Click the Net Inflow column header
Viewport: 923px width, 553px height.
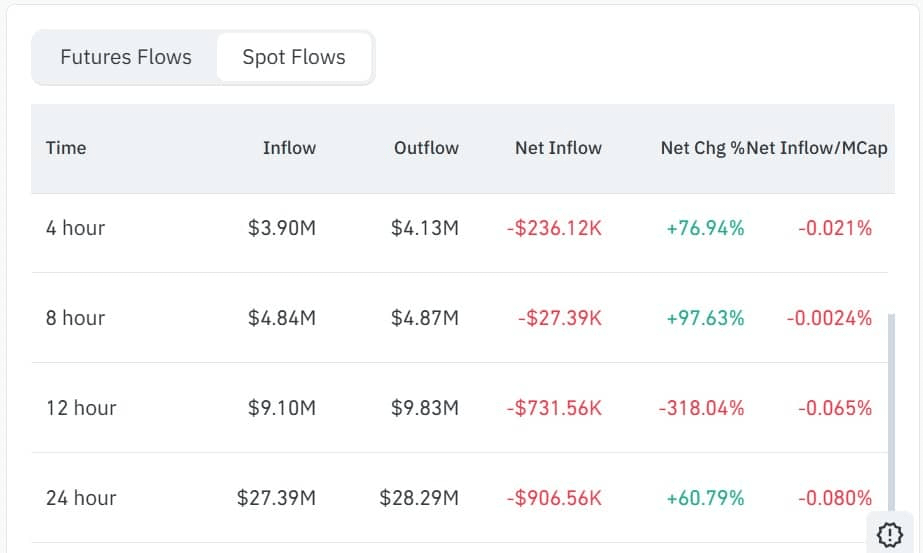[x=558, y=148]
